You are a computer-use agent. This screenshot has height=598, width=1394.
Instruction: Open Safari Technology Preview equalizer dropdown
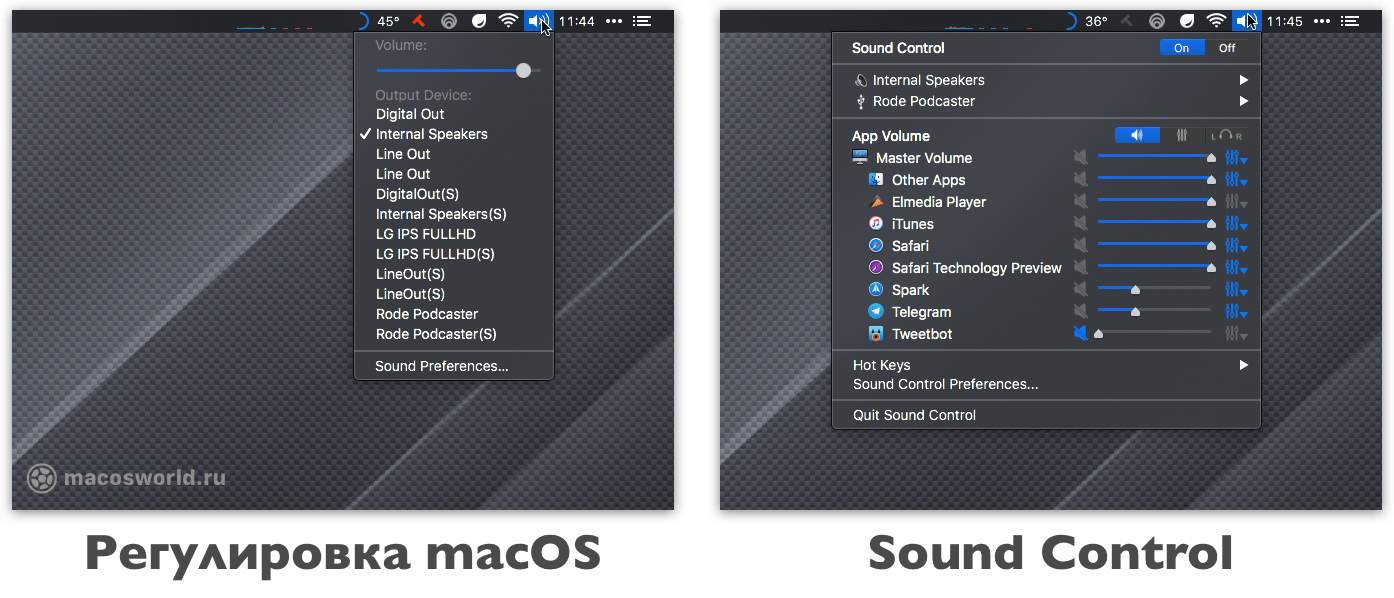point(1237,268)
